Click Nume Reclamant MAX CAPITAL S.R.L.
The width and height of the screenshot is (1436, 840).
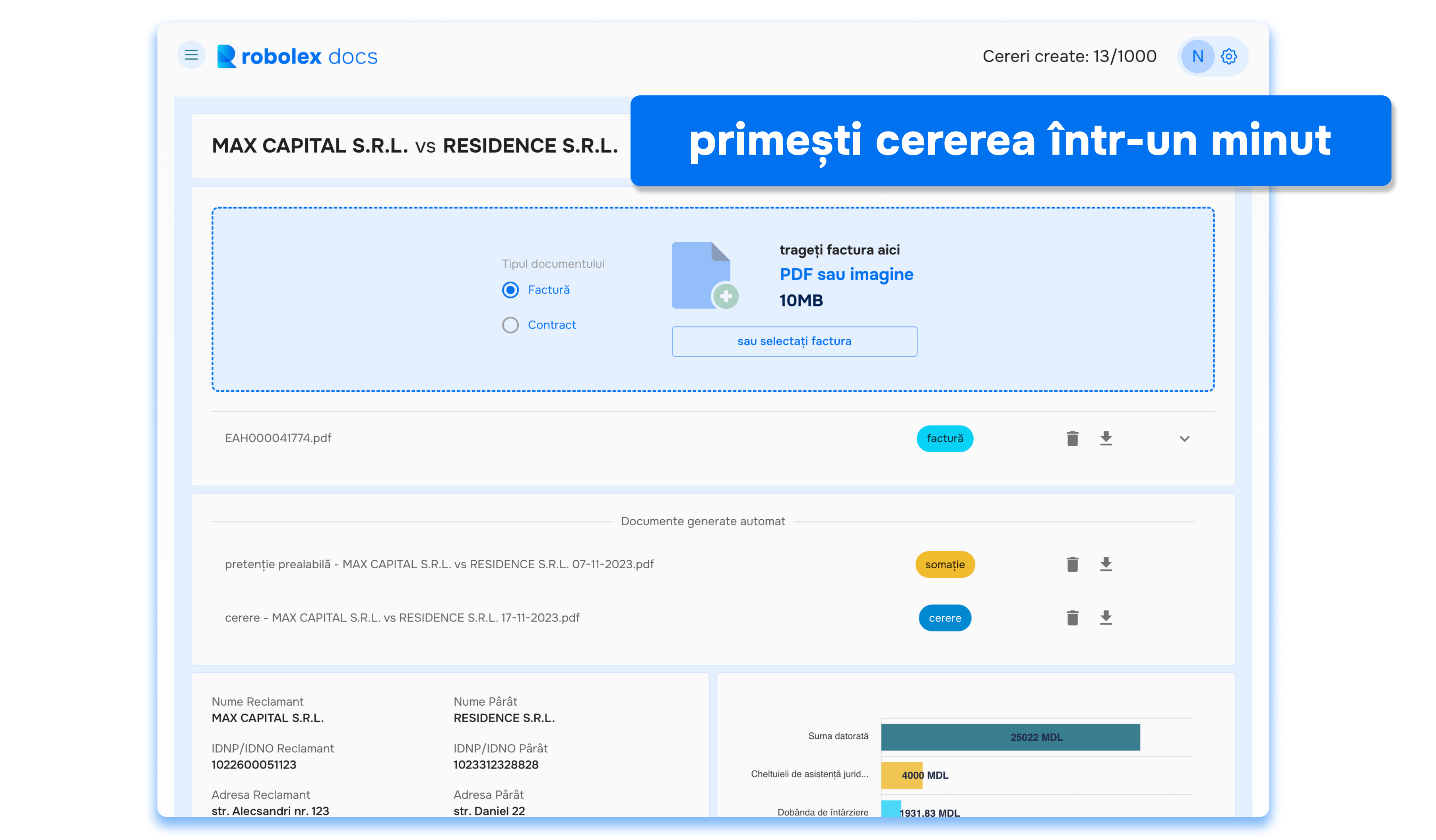click(267, 718)
